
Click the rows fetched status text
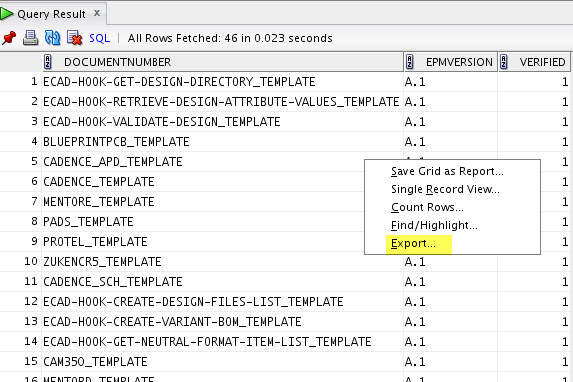(230, 38)
